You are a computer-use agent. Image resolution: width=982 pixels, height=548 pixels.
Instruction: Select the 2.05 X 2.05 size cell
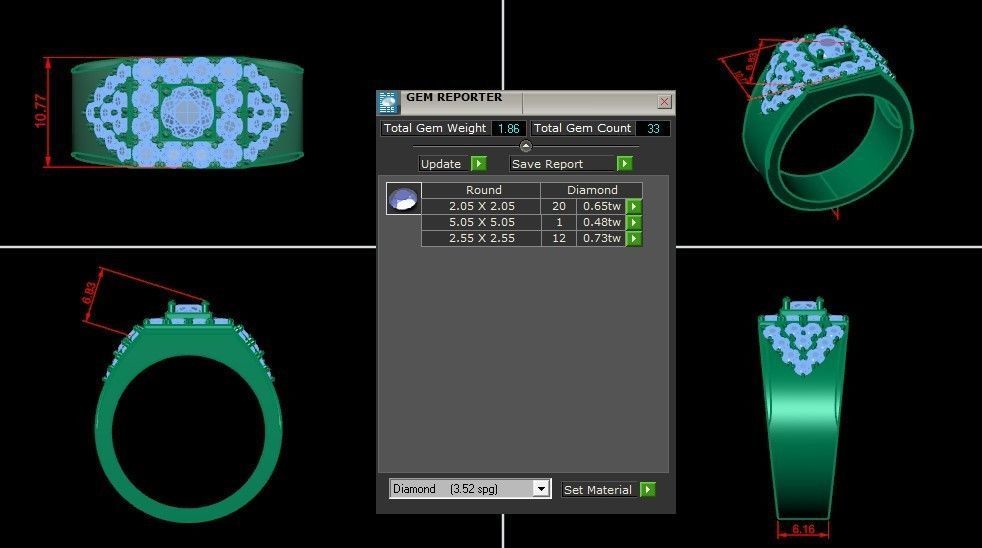481,206
